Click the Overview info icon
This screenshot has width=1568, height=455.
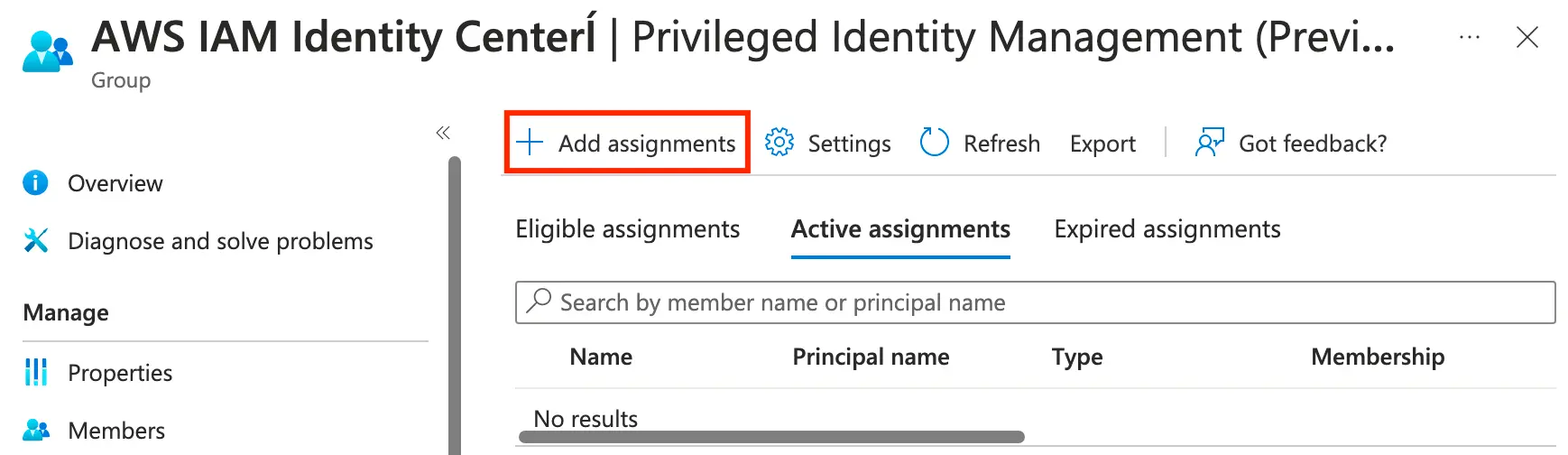coord(35,183)
